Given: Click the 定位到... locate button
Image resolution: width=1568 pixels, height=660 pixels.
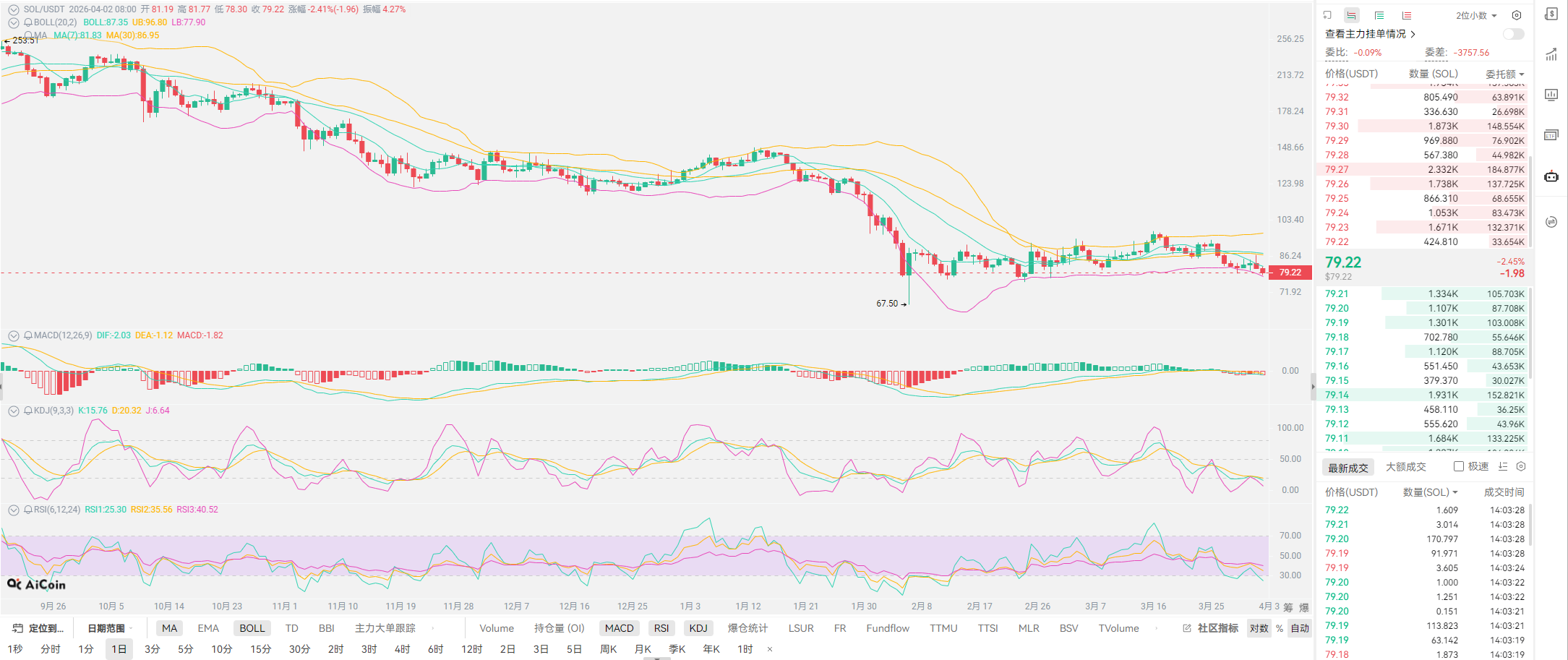Looking at the screenshot, I should click(x=39, y=628).
